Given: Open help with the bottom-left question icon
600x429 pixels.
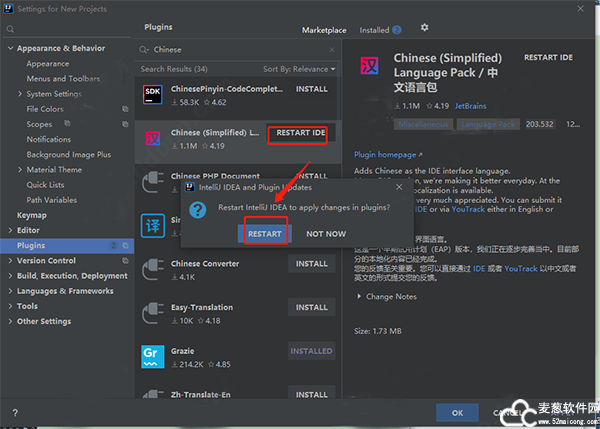Looking at the screenshot, I should click(15, 412).
